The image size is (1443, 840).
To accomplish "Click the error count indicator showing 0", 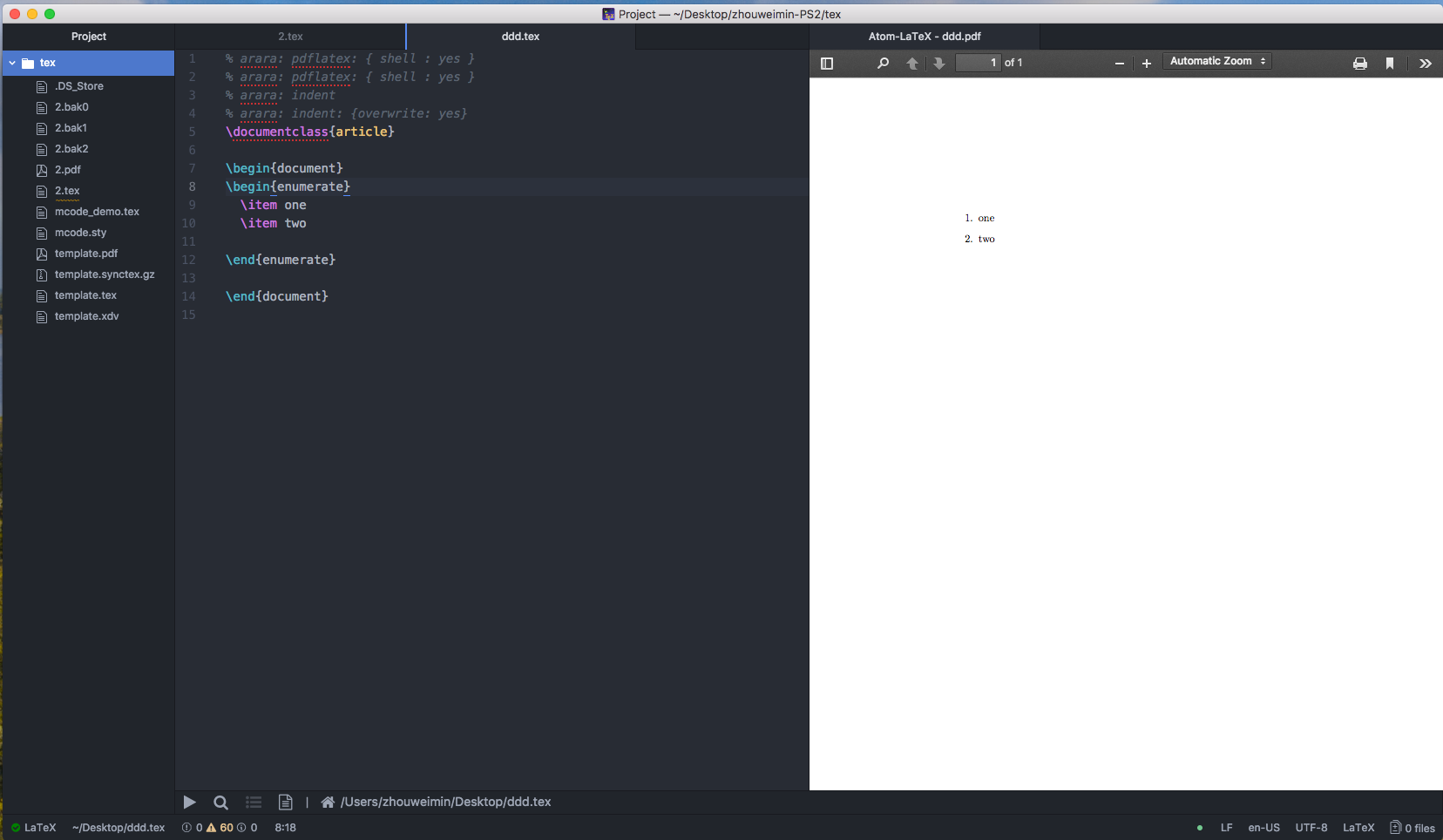I will (193, 828).
